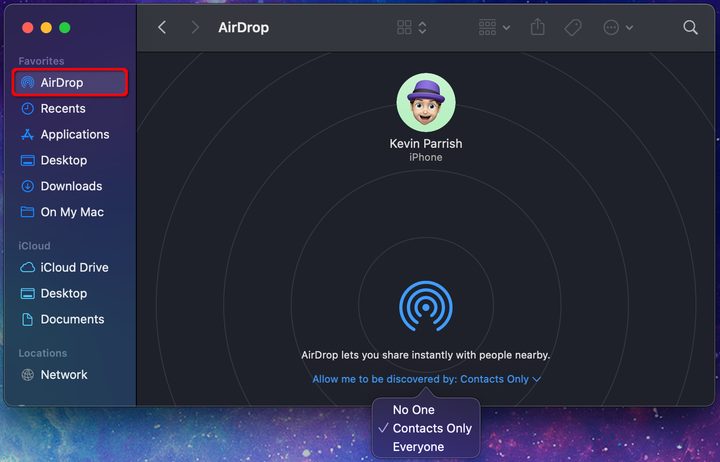Toggle the view switcher up-down arrows
The width and height of the screenshot is (720, 462).
[422, 27]
